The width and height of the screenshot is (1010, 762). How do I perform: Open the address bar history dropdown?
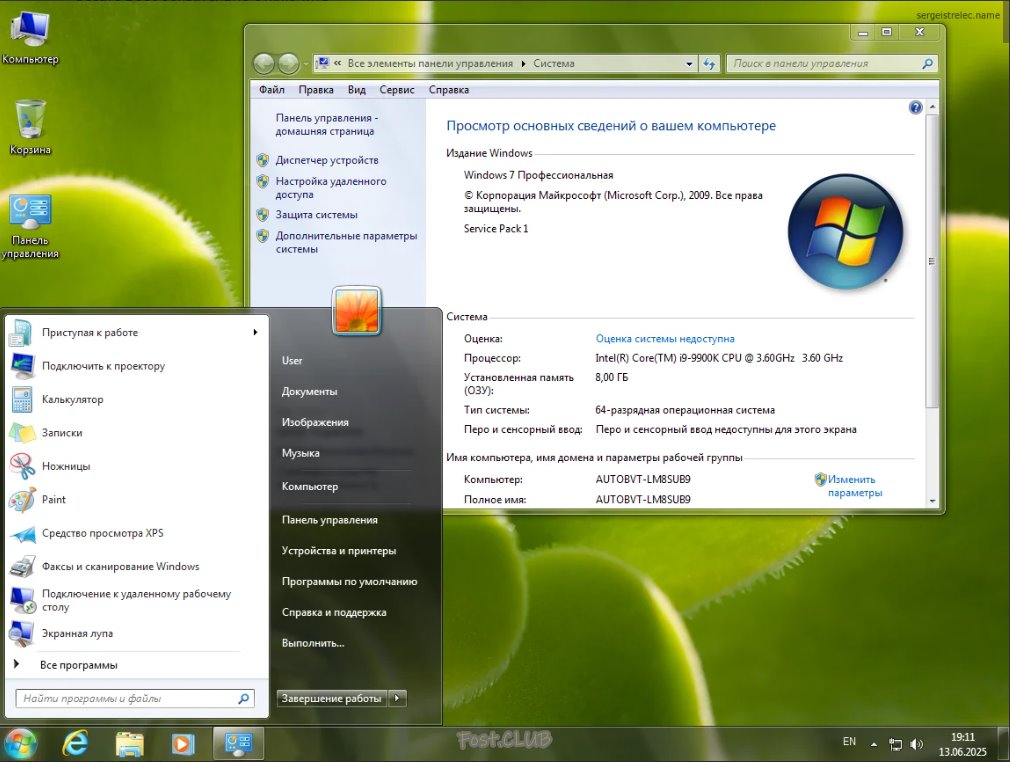689,64
